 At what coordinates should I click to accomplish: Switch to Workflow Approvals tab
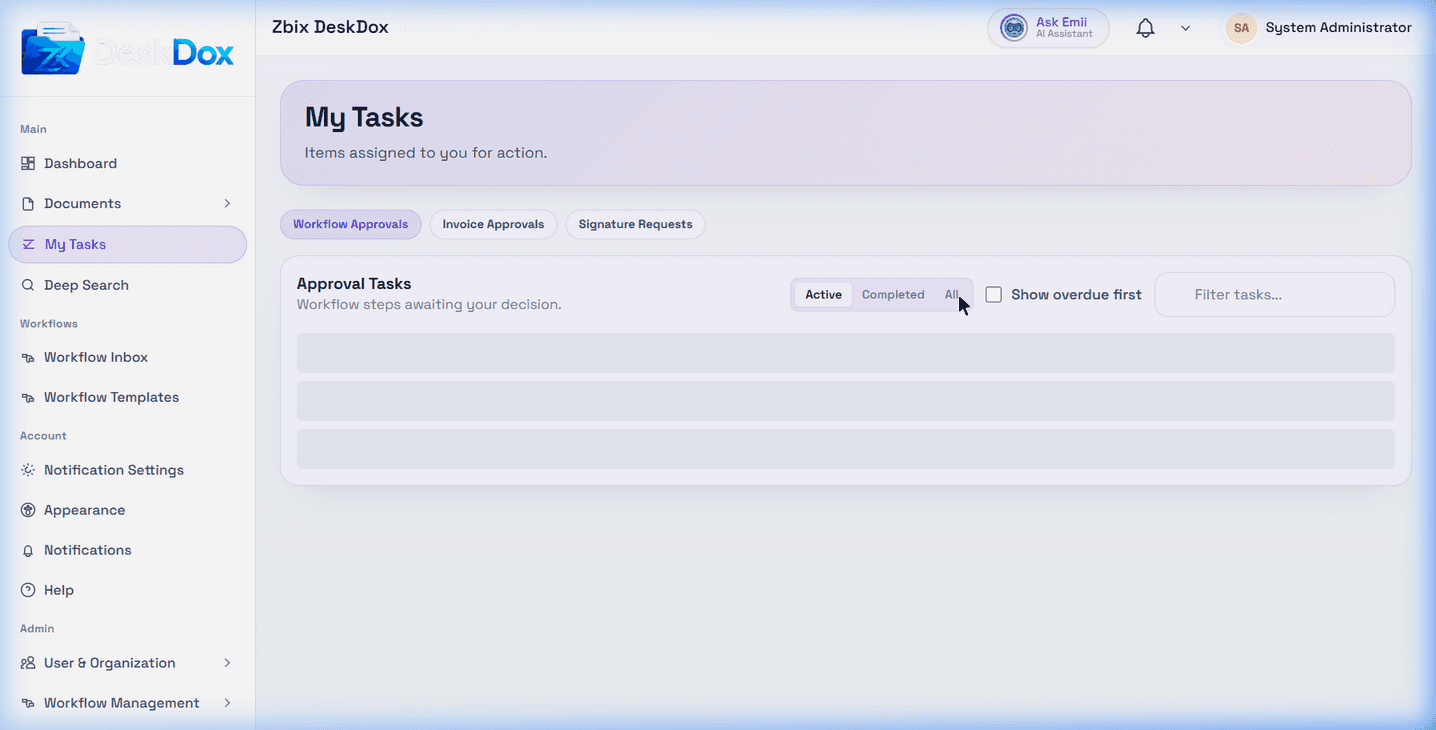350,224
